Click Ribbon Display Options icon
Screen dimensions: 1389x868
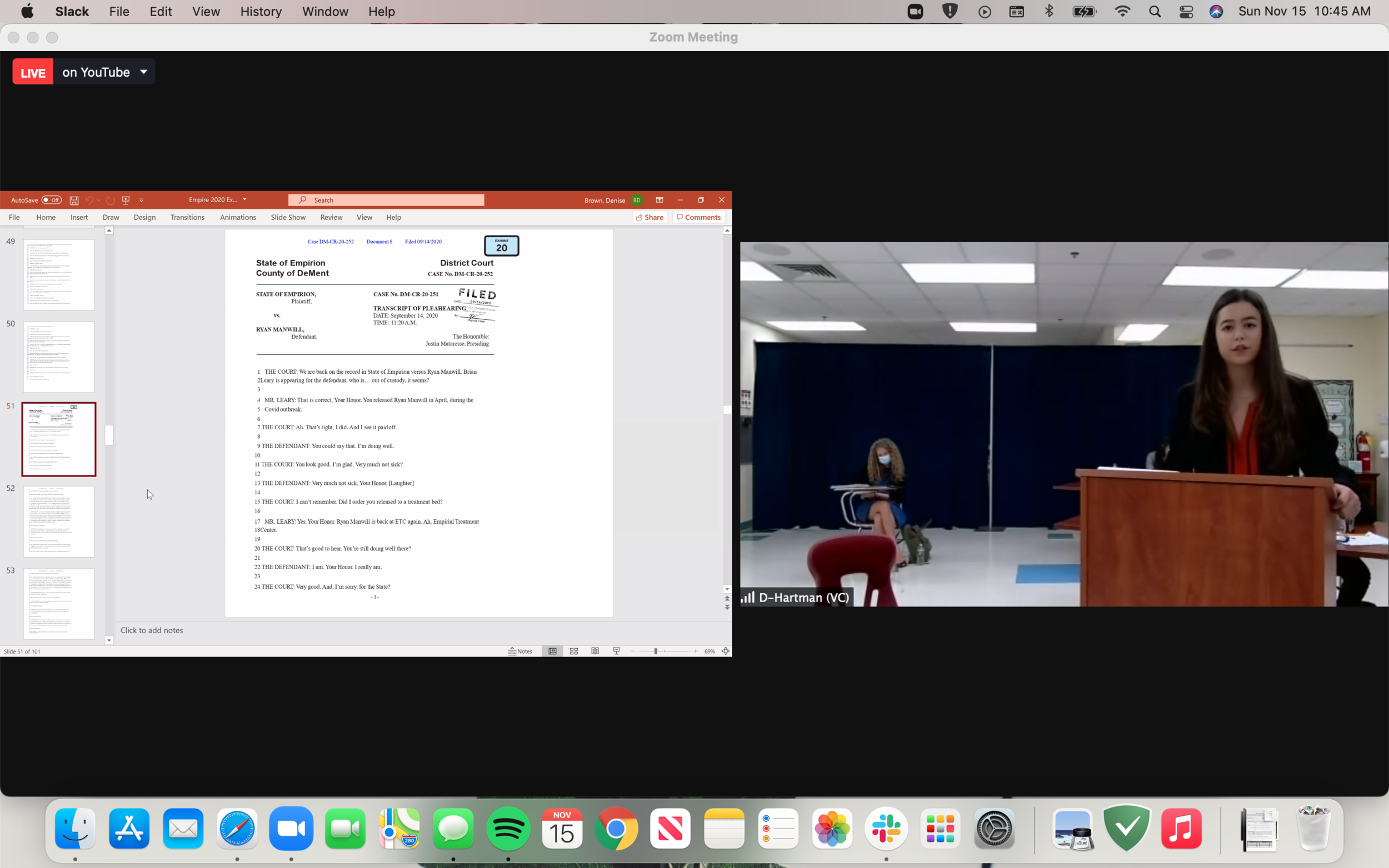tap(659, 200)
